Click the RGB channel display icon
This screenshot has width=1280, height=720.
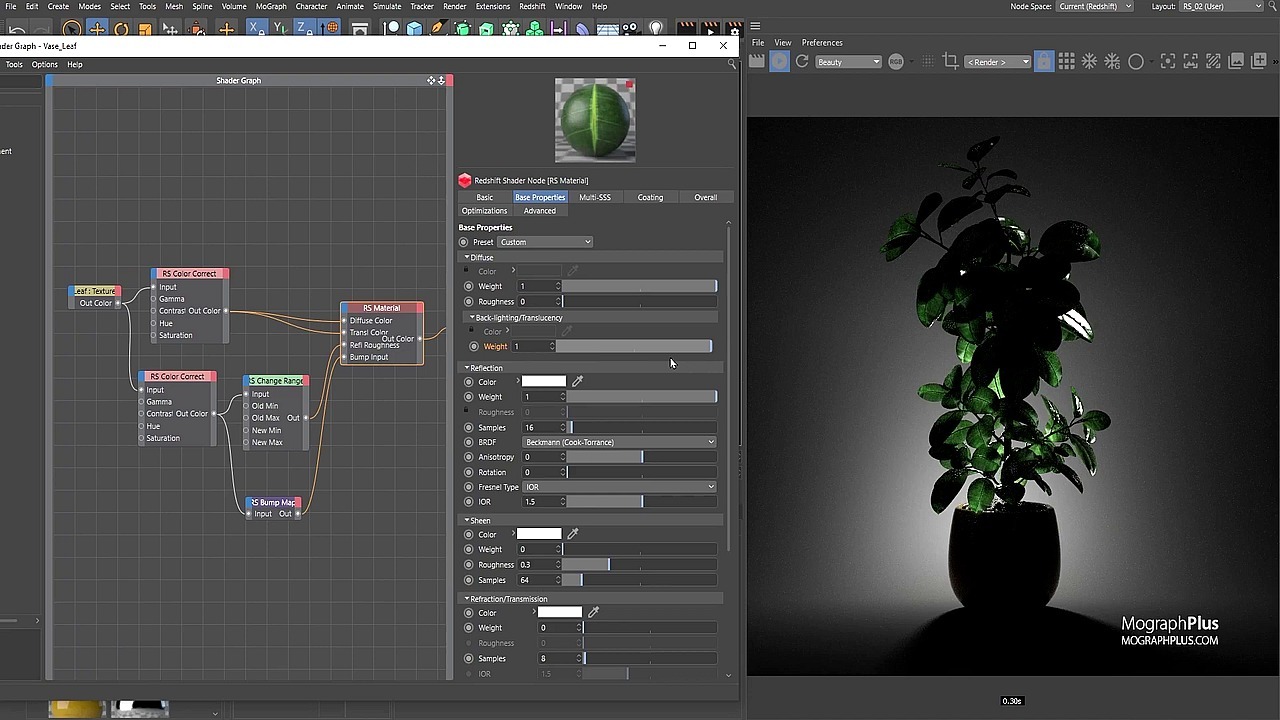click(896, 62)
